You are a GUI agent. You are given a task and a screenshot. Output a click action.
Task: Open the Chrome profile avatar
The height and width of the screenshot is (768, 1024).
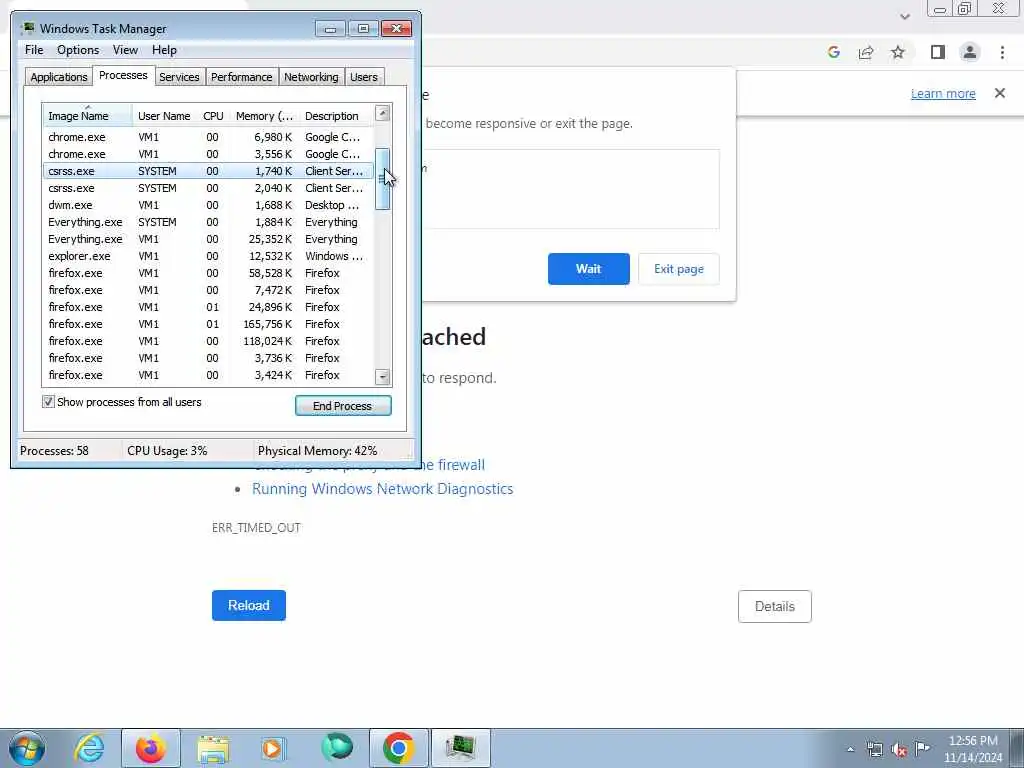coord(970,52)
